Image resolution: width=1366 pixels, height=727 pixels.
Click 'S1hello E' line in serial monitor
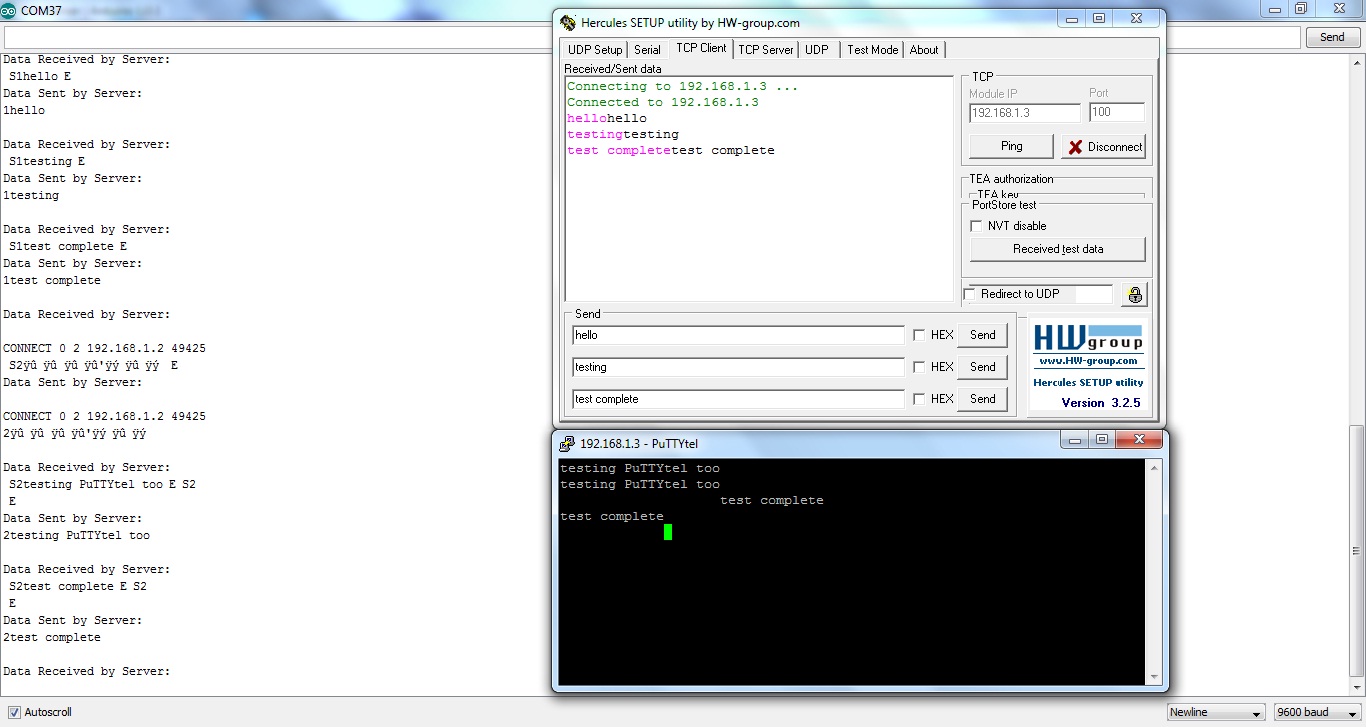pyautogui.click(x=40, y=76)
